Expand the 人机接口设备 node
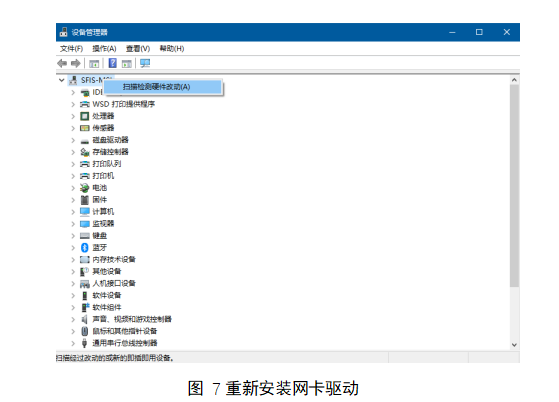559x402 pixels. 73,284
